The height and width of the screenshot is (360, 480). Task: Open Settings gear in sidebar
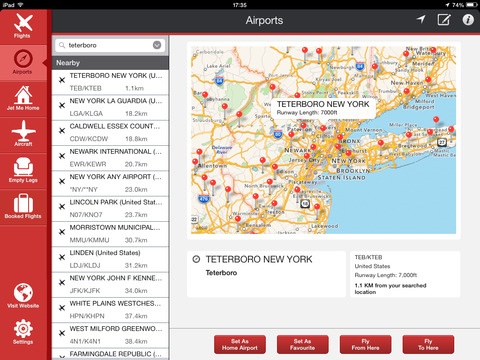pyautogui.click(x=23, y=332)
